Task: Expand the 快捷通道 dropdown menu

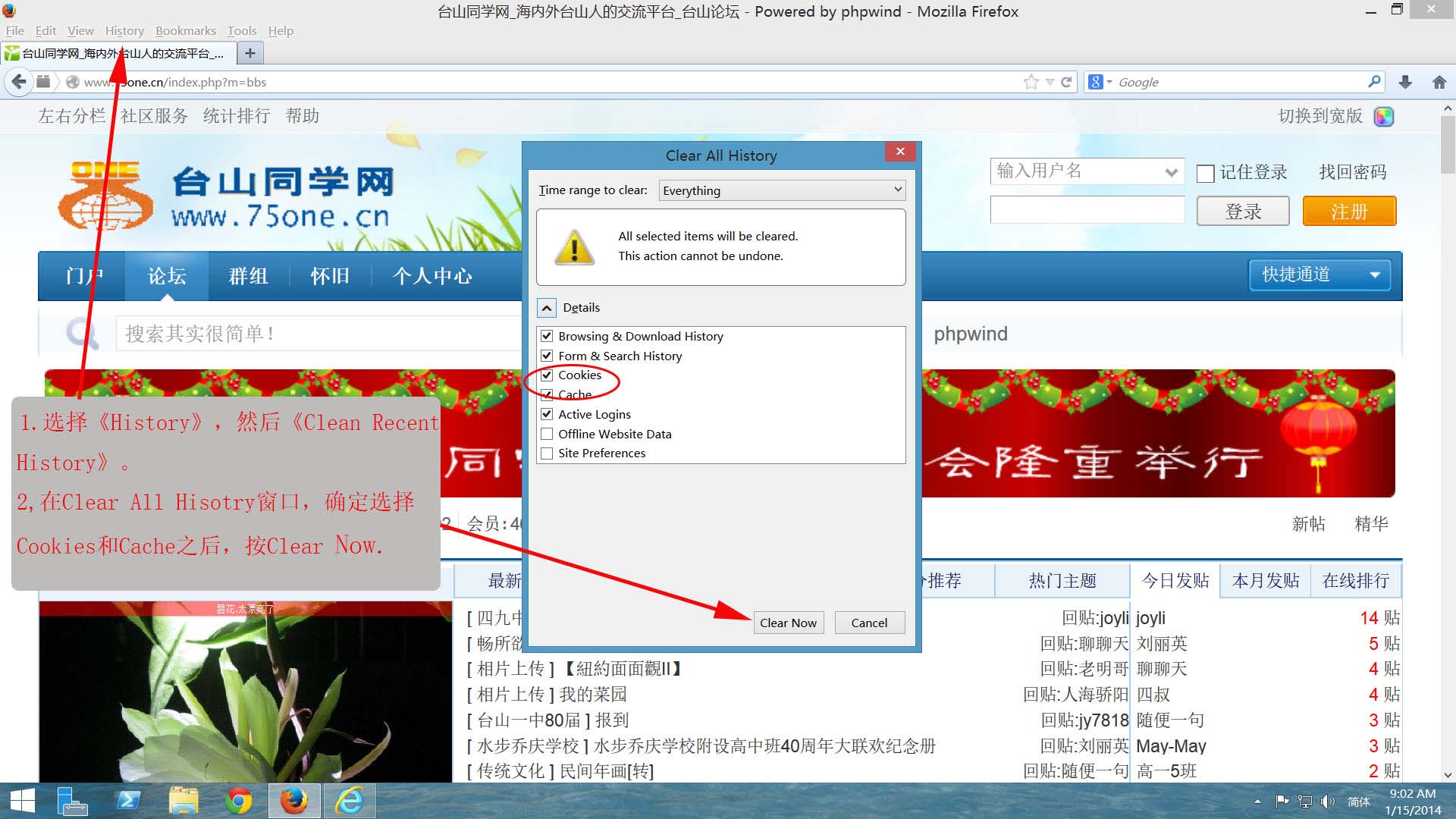Action: [x=1320, y=275]
